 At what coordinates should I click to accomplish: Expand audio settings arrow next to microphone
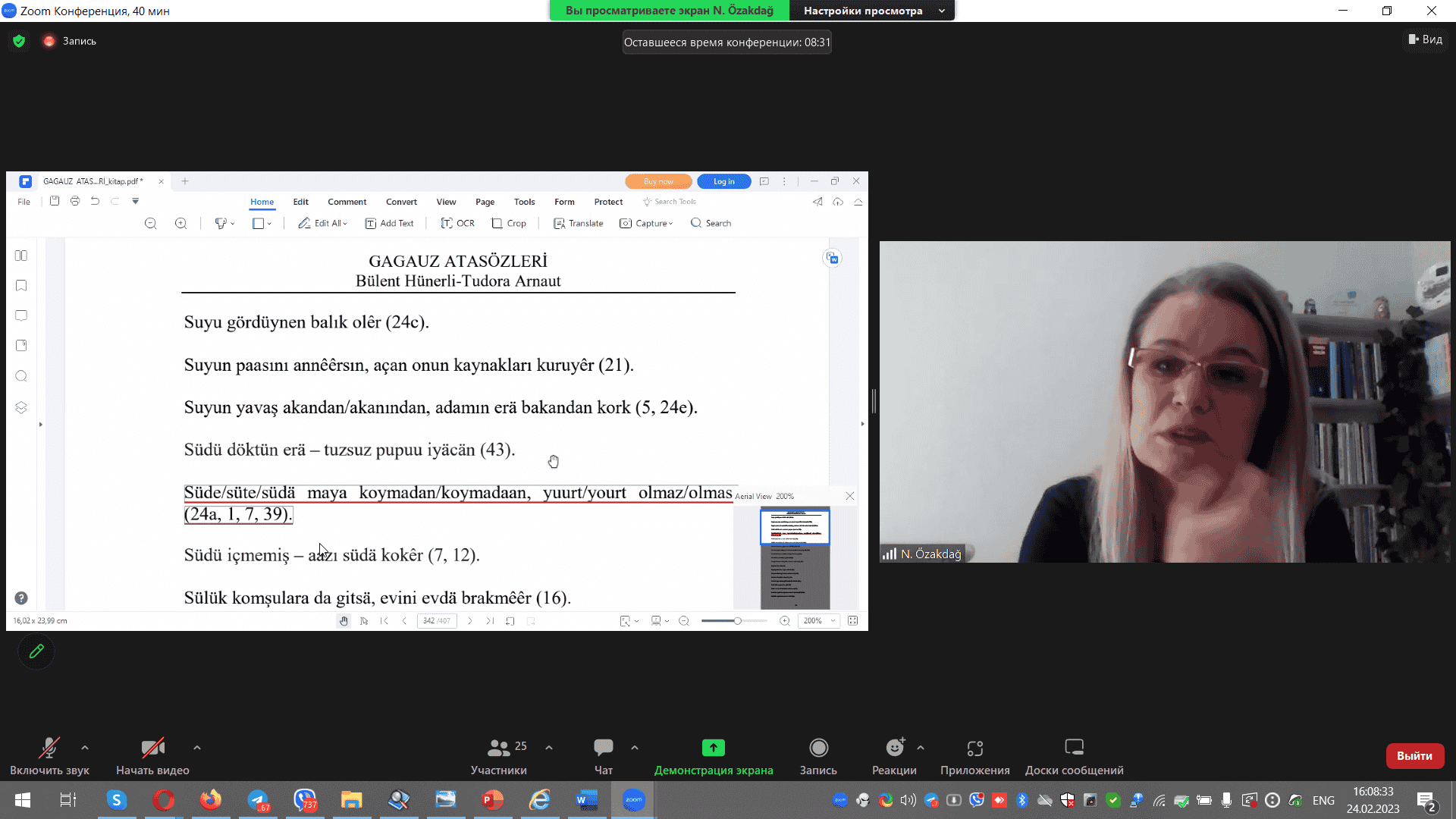pyautogui.click(x=85, y=748)
